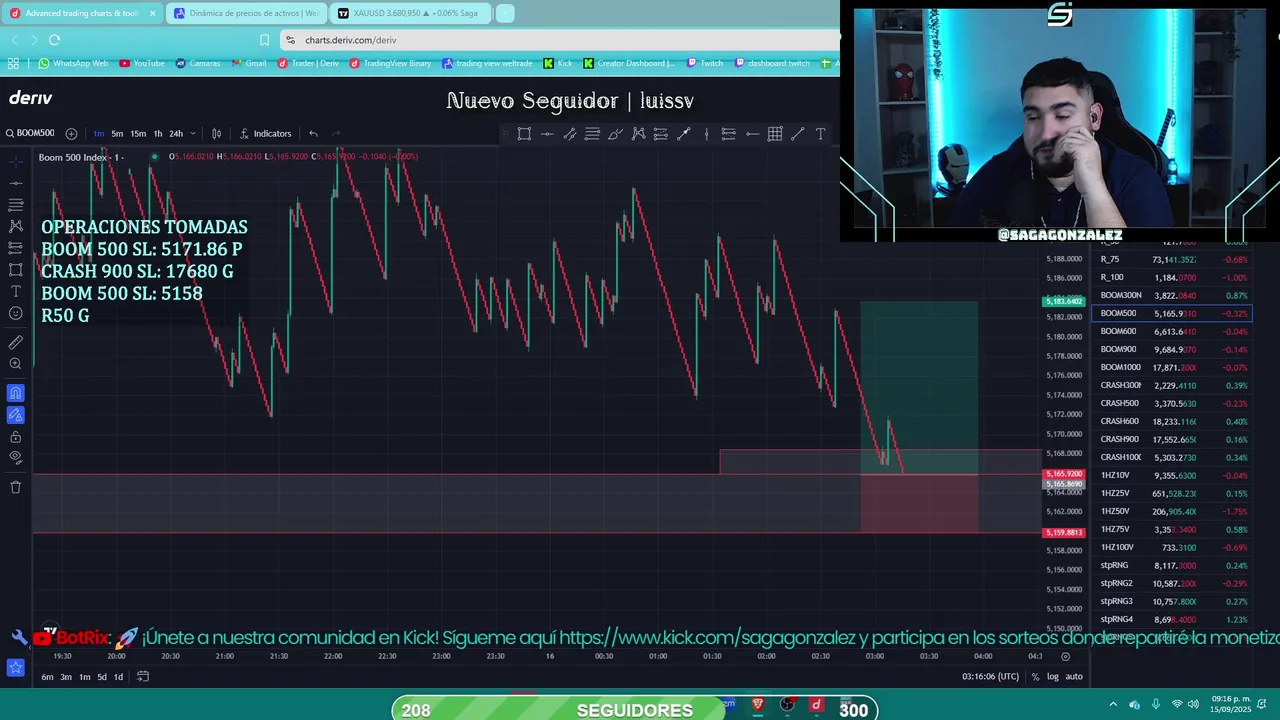Select the rectangle drawing tool in floating toolbar
The width and height of the screenshot is (1280, 720).
point(524,134)
